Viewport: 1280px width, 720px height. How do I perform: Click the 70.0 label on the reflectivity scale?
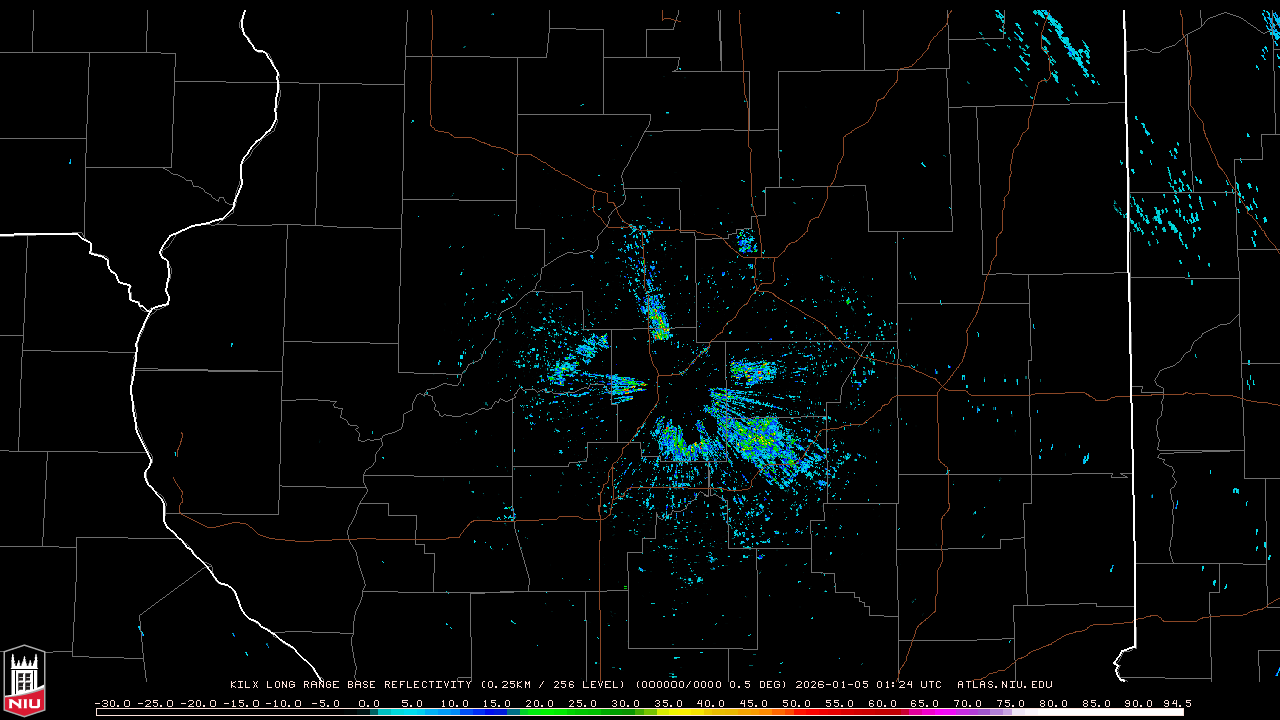click(x=968, y=703)
